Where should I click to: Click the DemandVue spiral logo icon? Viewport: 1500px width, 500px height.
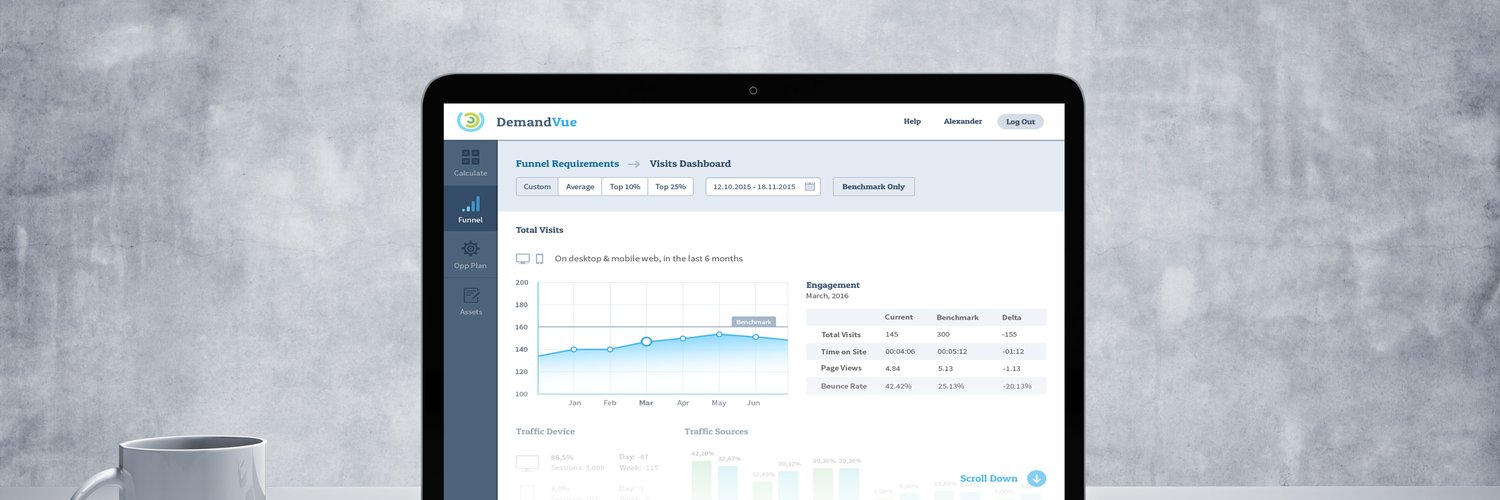[471, 121]
